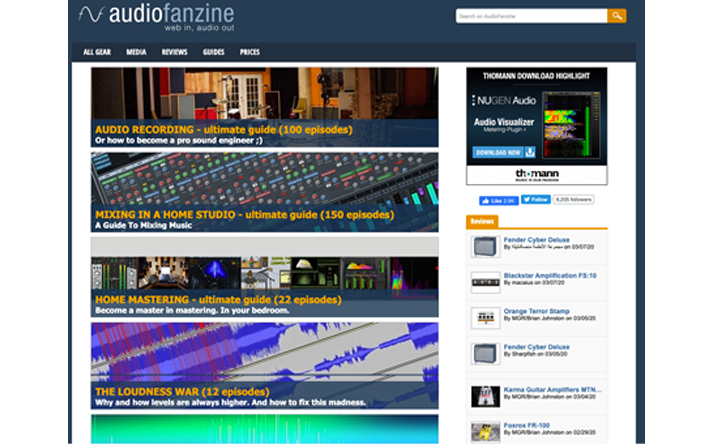
Task: Open the GUIDES menu
Action: coord(214,52)
